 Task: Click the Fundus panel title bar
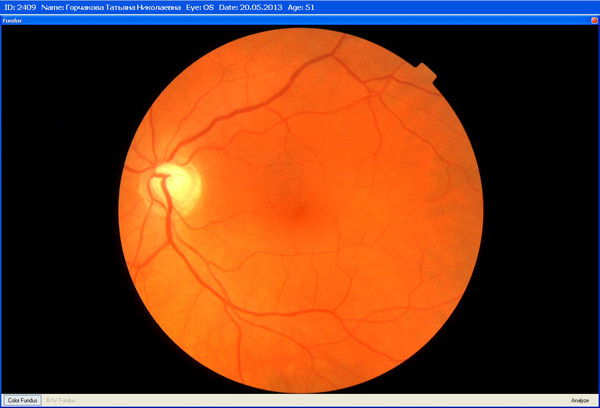pos(300,20)
